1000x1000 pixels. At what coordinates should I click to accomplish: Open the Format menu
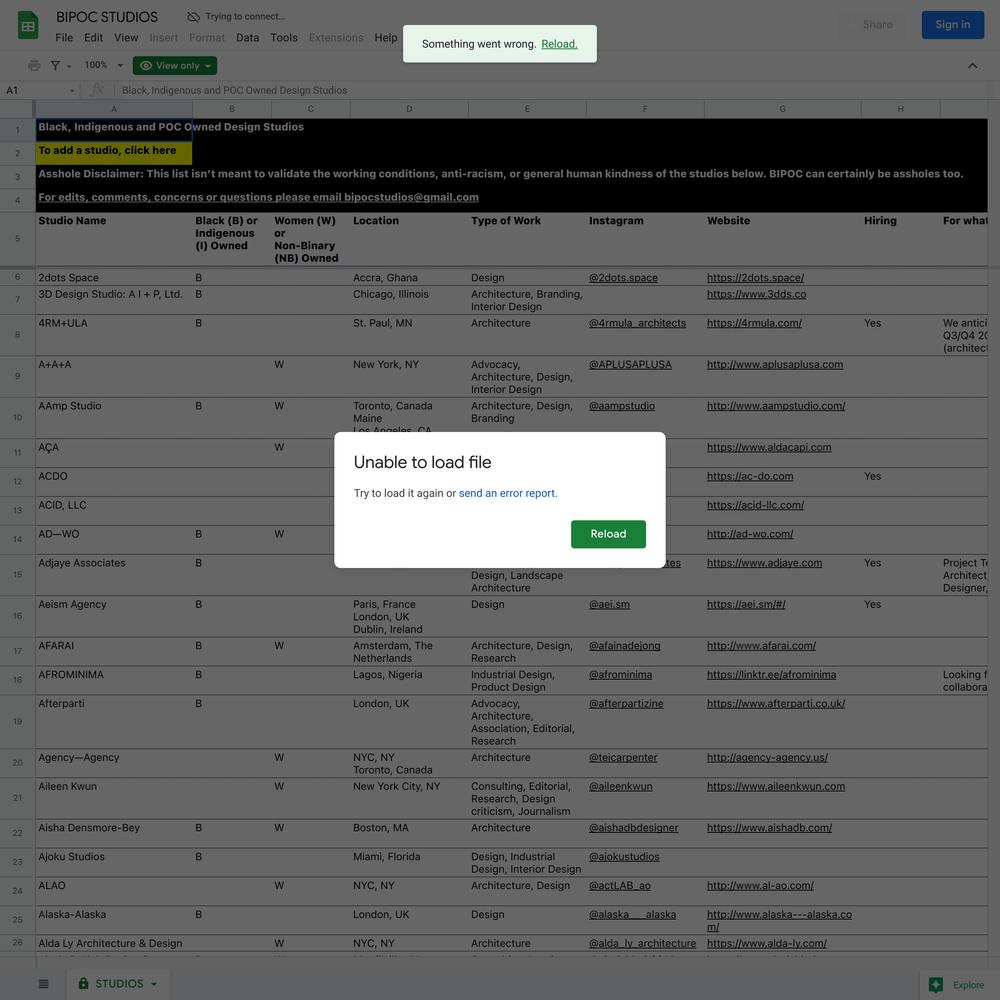pyautogui.click(x=207, y=38)
